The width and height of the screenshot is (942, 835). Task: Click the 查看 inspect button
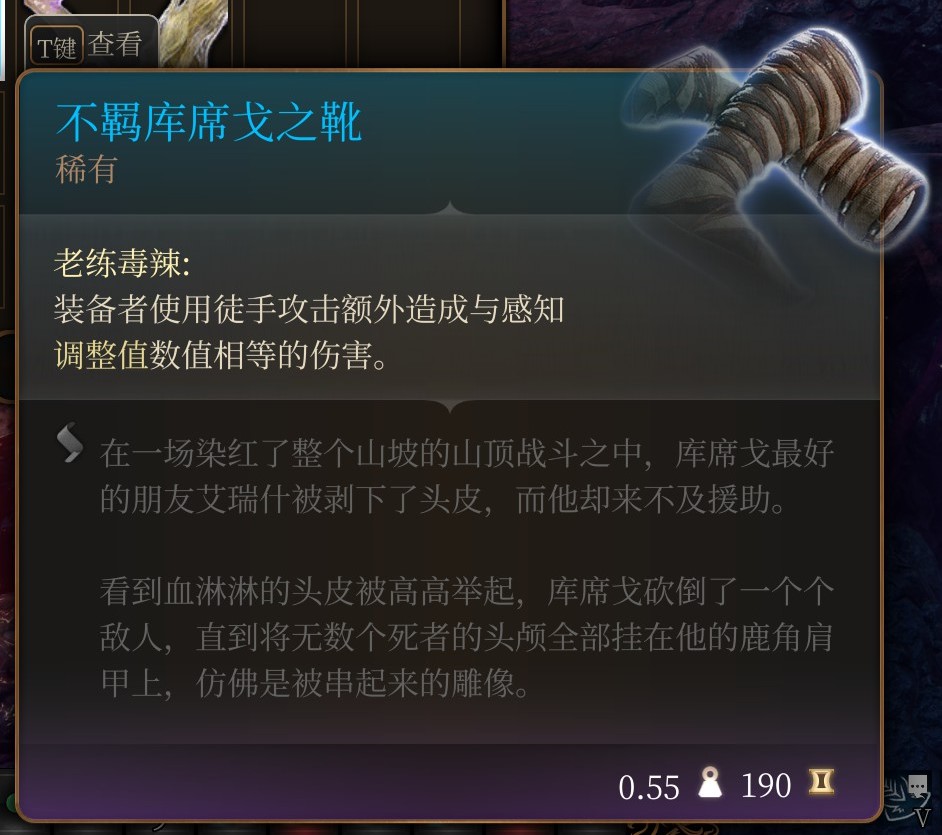(x=115, y=44)
